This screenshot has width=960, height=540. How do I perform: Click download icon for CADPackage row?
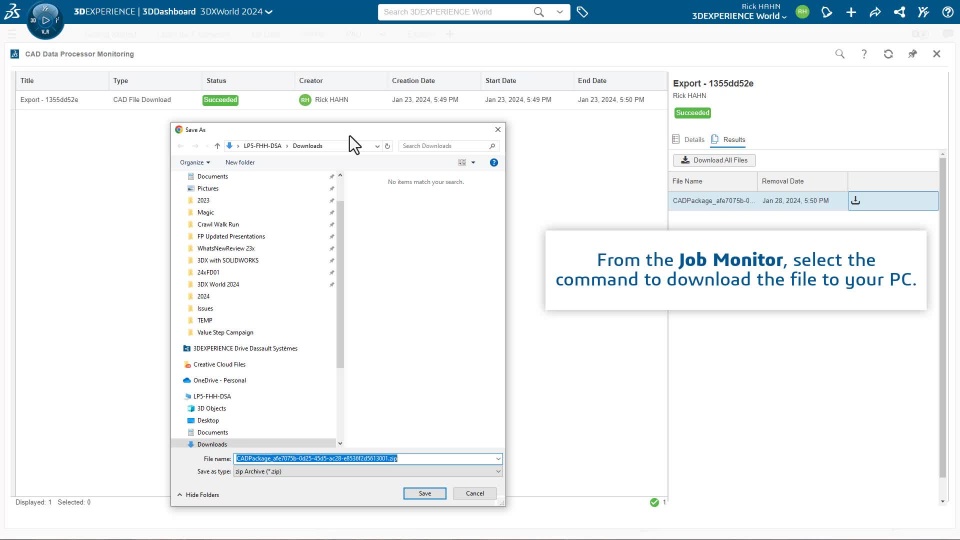pyautogui.click(x=855, y=200)
